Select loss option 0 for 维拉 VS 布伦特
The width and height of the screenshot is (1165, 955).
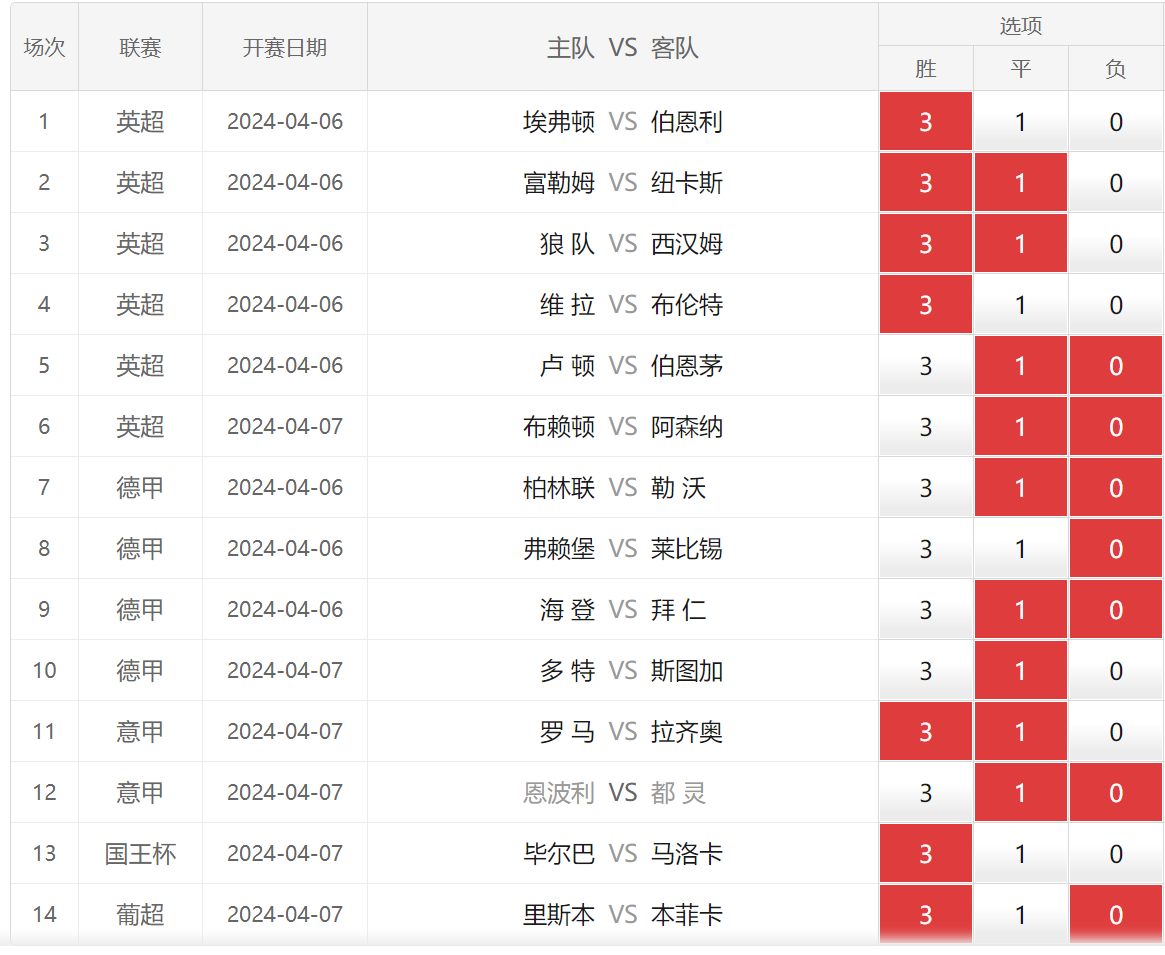click(1115, 304)
